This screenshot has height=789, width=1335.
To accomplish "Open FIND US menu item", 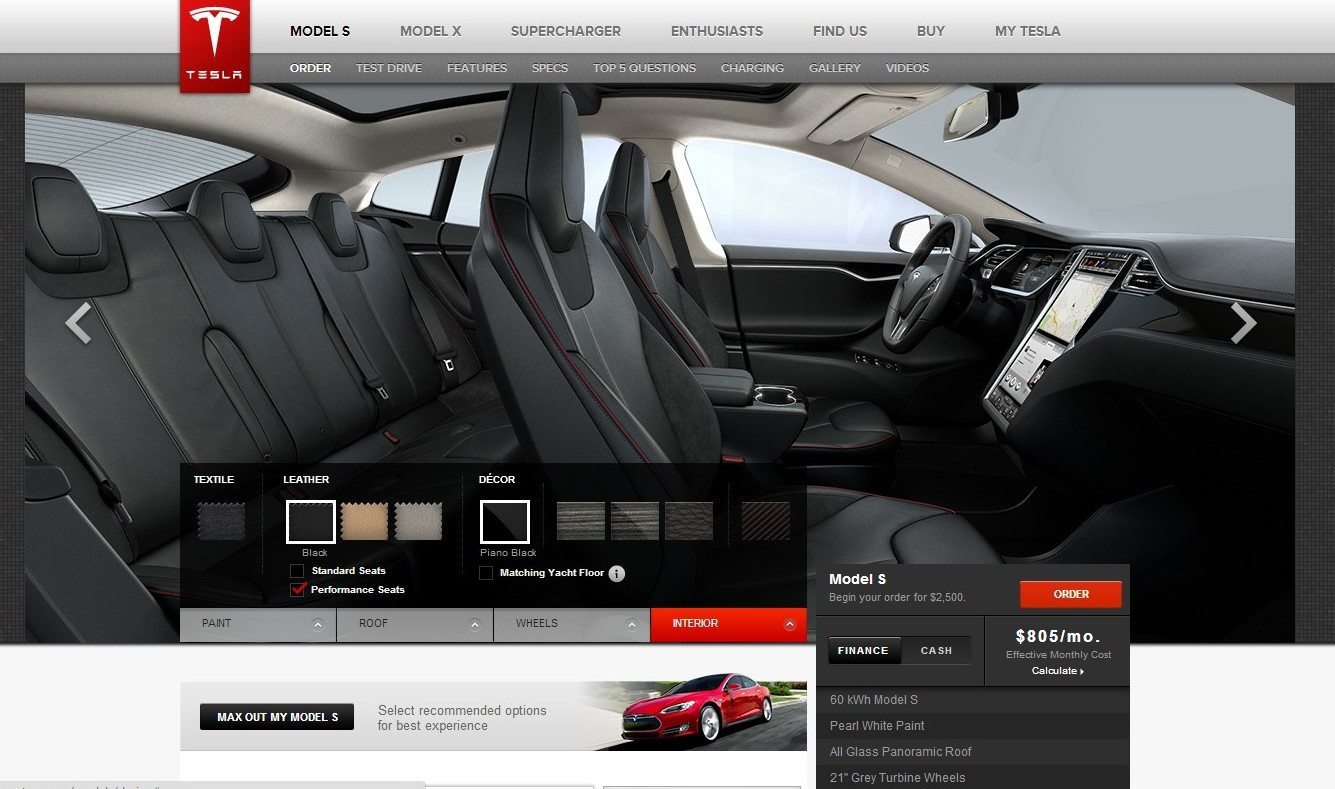I will click(840, 31).
